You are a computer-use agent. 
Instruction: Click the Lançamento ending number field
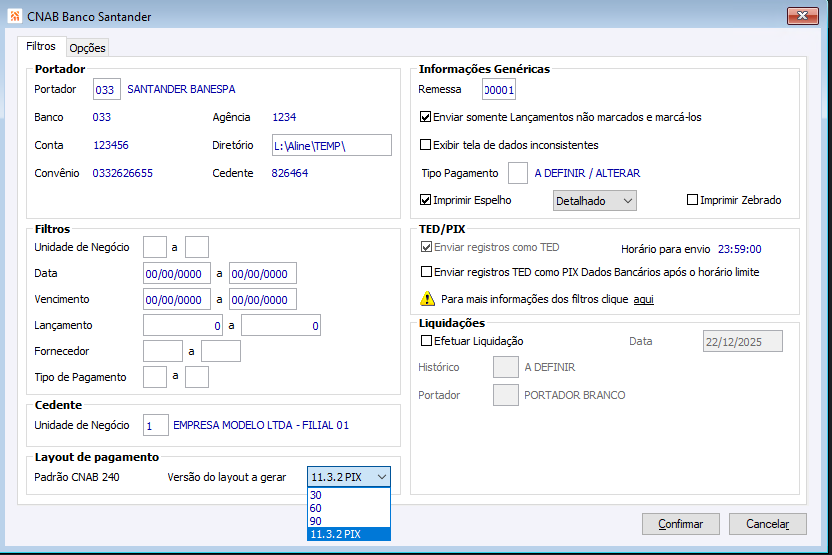tap(281, 325)
